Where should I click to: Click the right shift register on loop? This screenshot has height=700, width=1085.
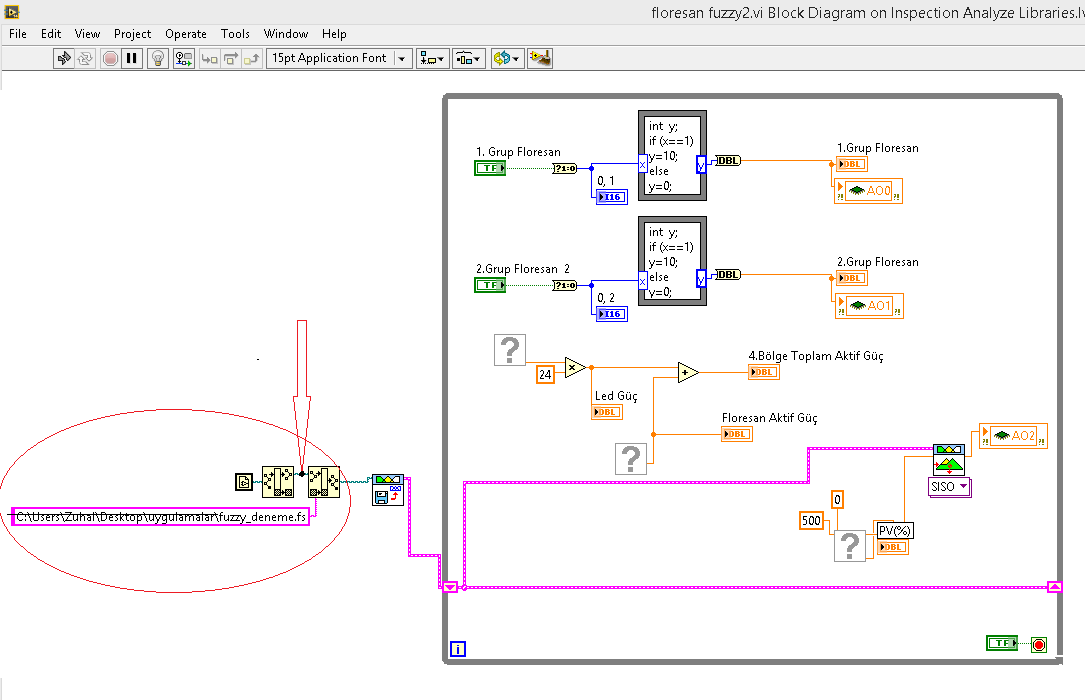pyautogui.click(x=1055, y=587)
